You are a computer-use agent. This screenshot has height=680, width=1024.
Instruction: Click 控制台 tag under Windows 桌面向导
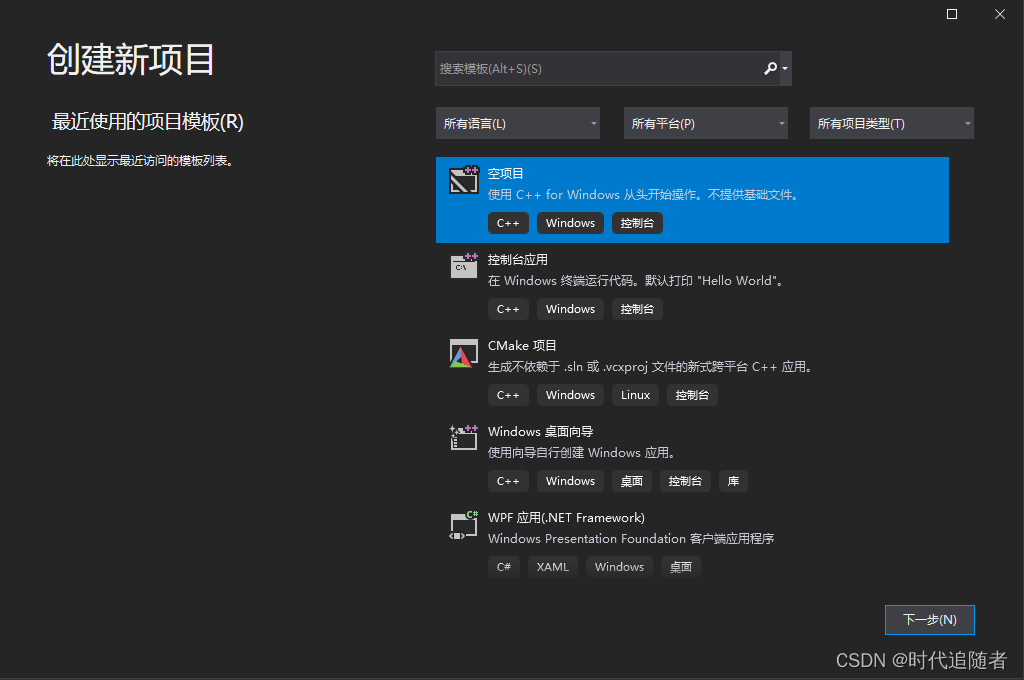[x=685, y=481]
